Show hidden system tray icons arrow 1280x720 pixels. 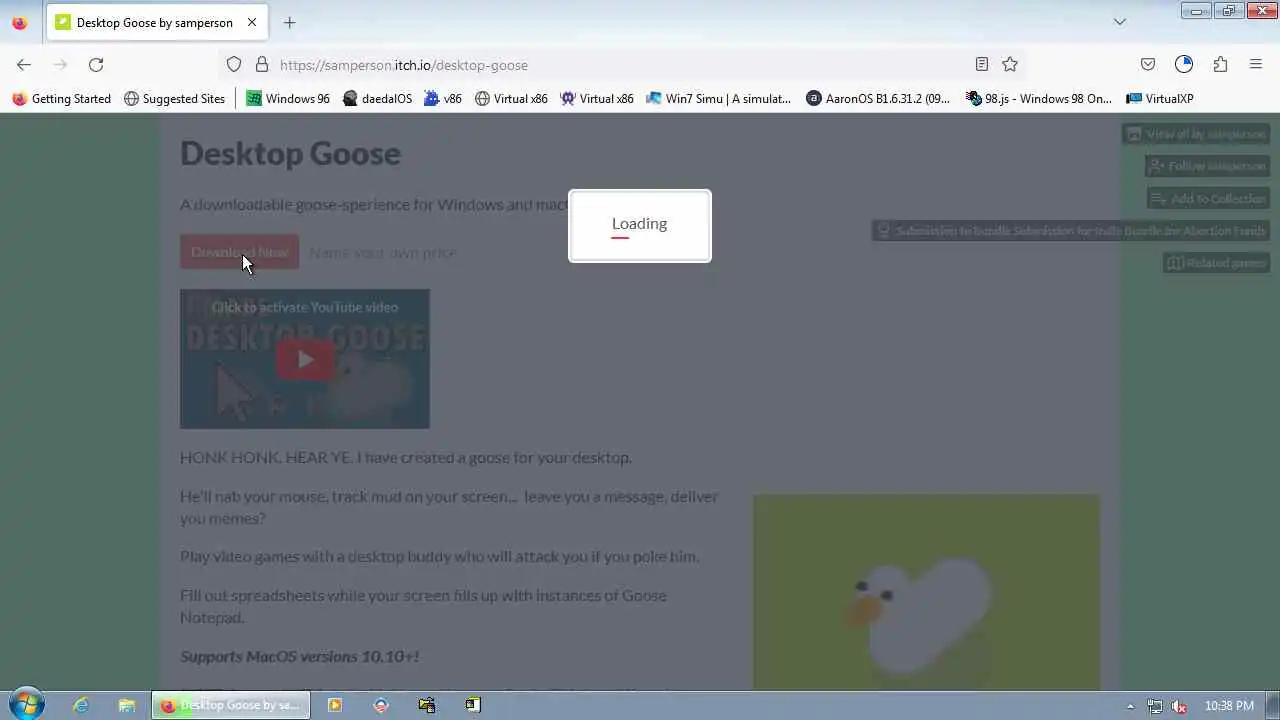[x=1130, y=706]
